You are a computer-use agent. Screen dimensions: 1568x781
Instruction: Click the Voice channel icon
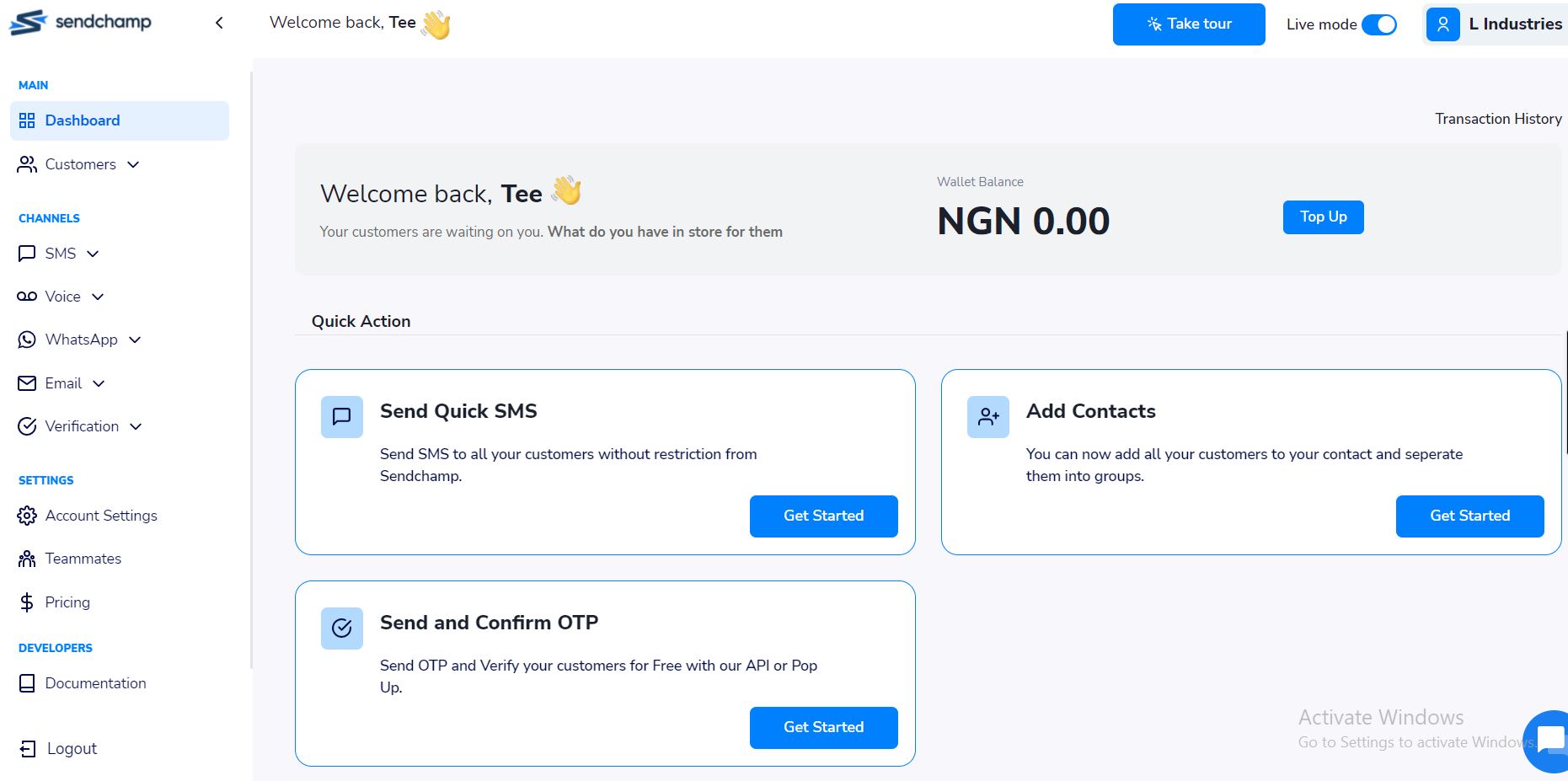tap(26, 296)
